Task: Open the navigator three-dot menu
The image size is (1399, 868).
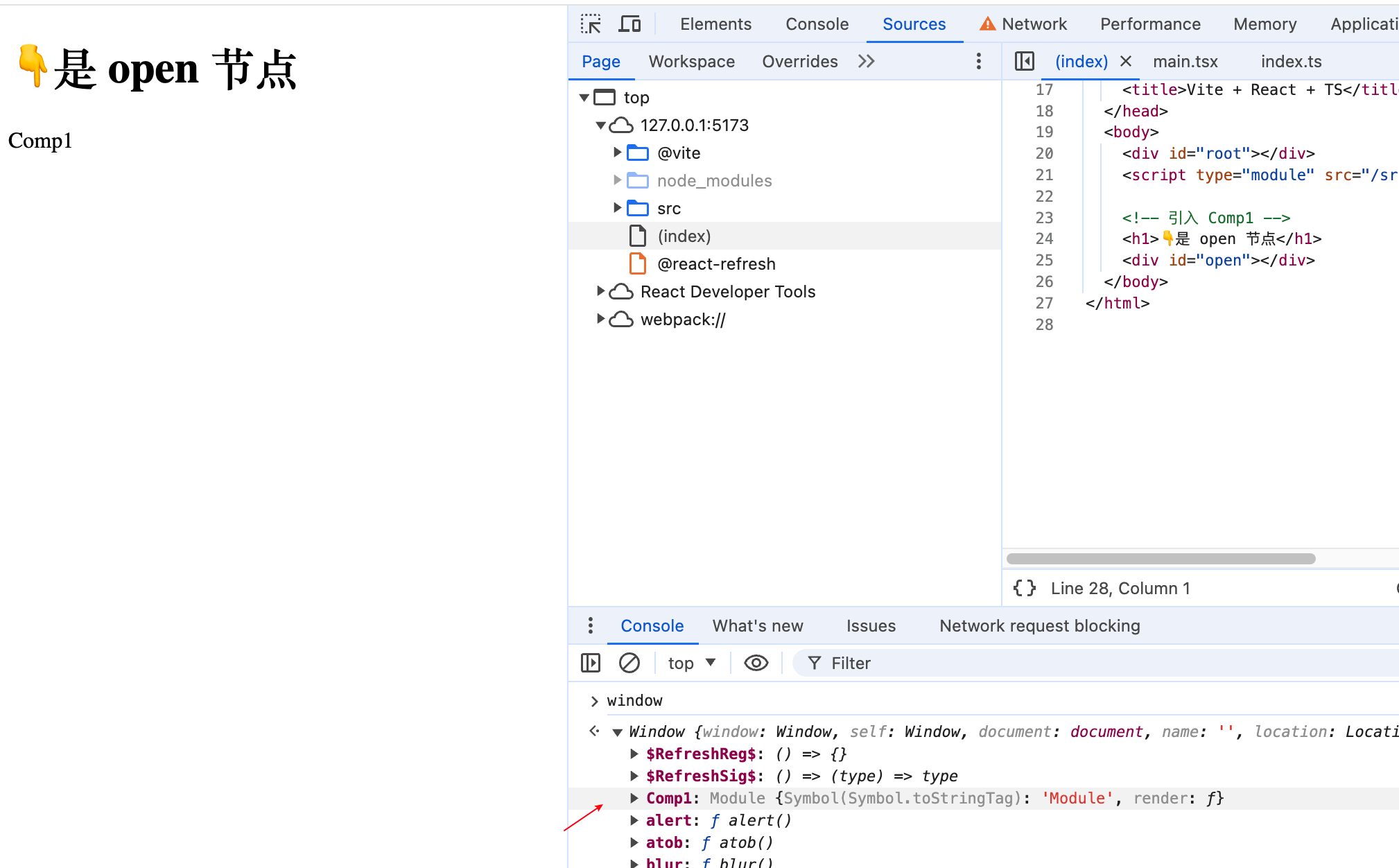Action: click(978, 61)
